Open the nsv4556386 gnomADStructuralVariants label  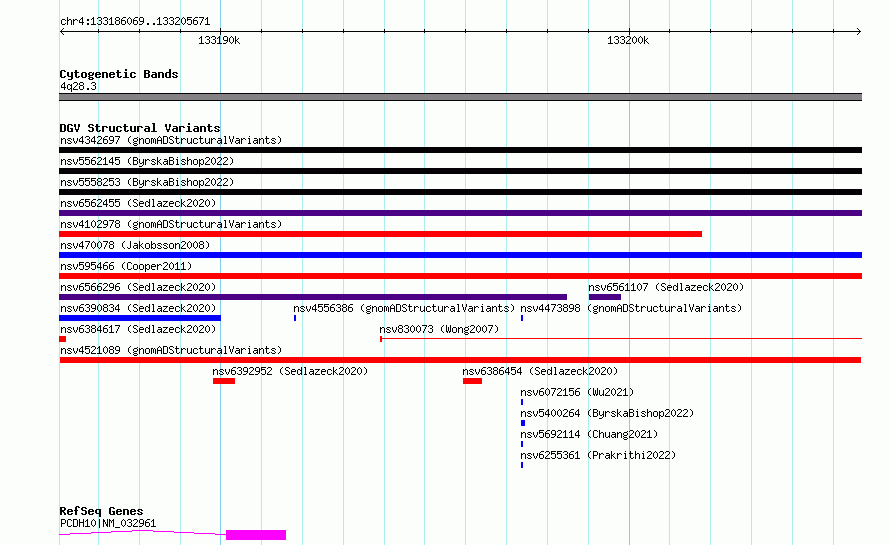pos(404,308)
